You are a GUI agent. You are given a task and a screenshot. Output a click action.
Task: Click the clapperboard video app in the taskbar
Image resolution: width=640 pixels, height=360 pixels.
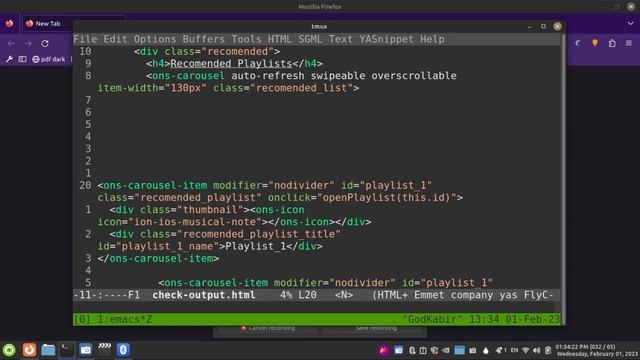104,349
